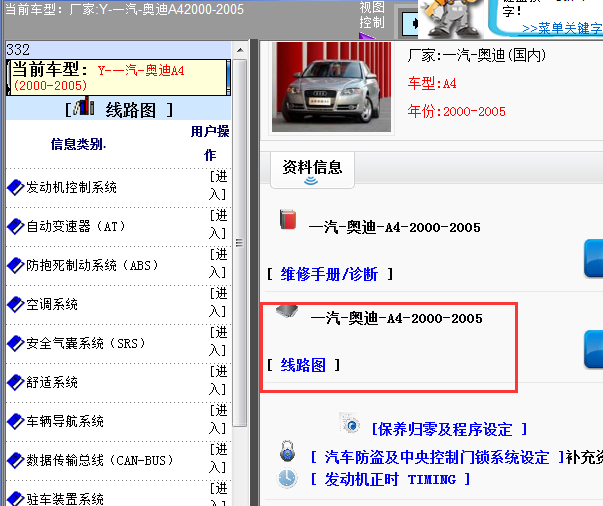Click the blue book icon beside 空调系统
This screenshot has height=506, width=603.
(16, 305)
